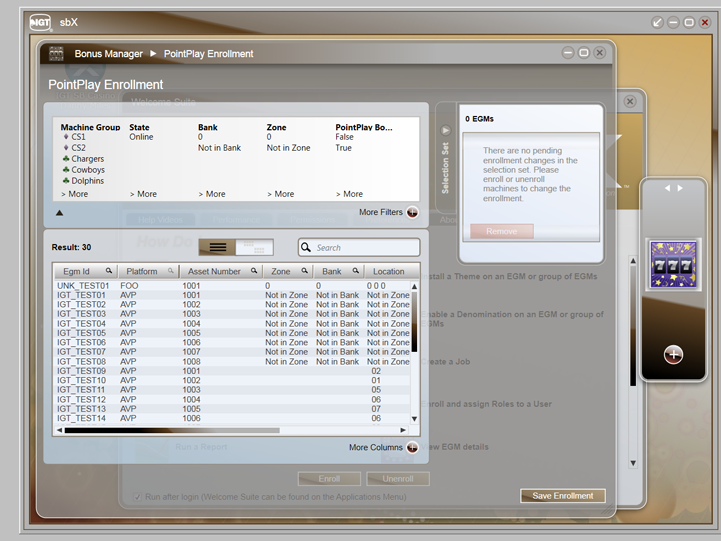
Task: Expand More under PointPlay Bonus filter
Action: coord(349,194)
